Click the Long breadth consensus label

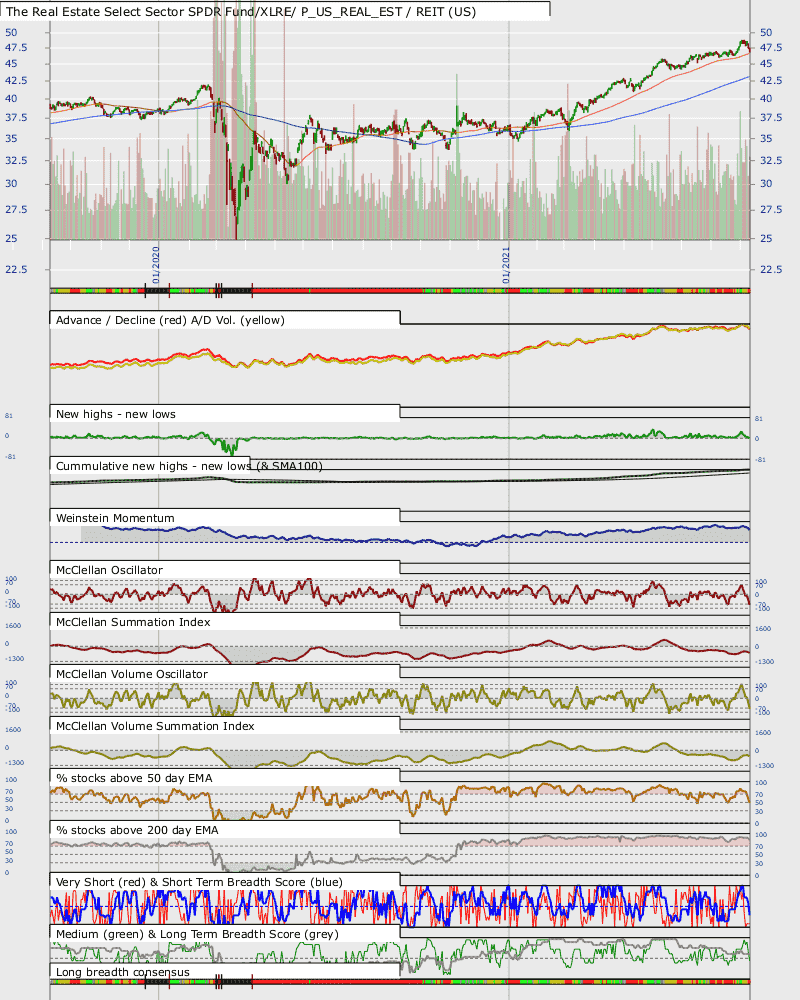pos(122,972)
